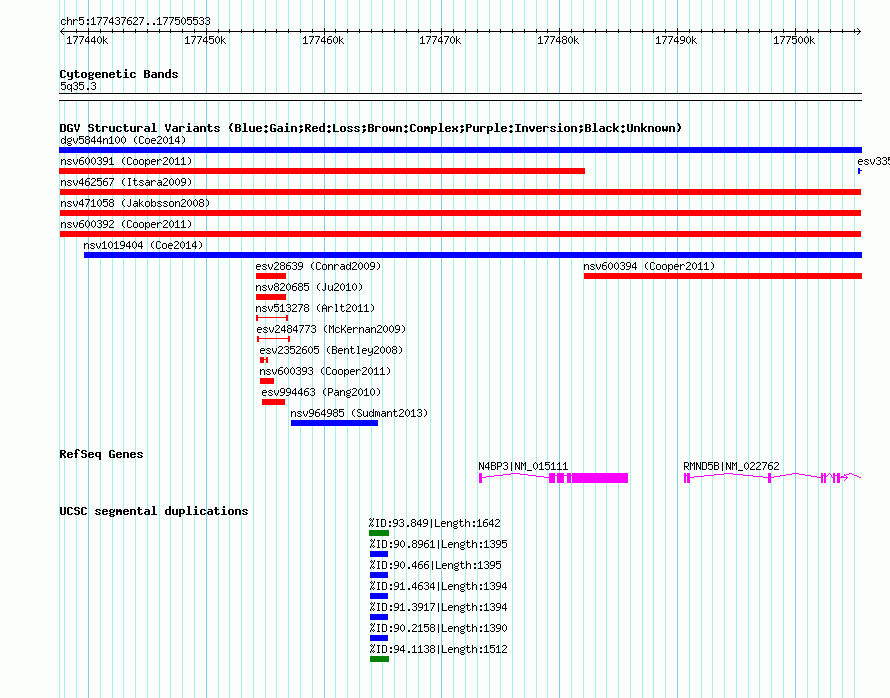Click the right arrow end of the ruler
This screenshot has width=890, height=698.
[x=859, y=32]
